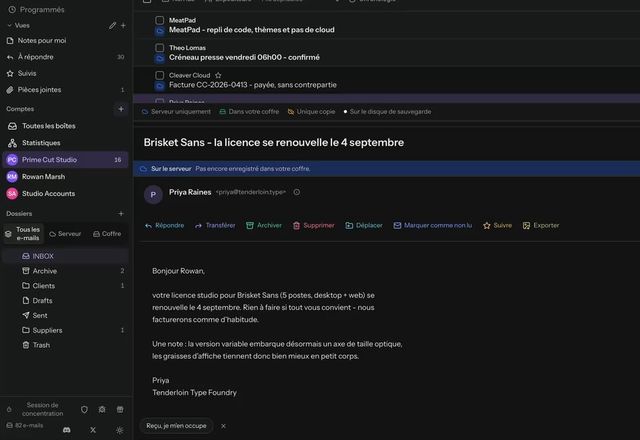Archive the email with Archiver
The height and width of the screenshot is (440, 640).
coord(264,225)
